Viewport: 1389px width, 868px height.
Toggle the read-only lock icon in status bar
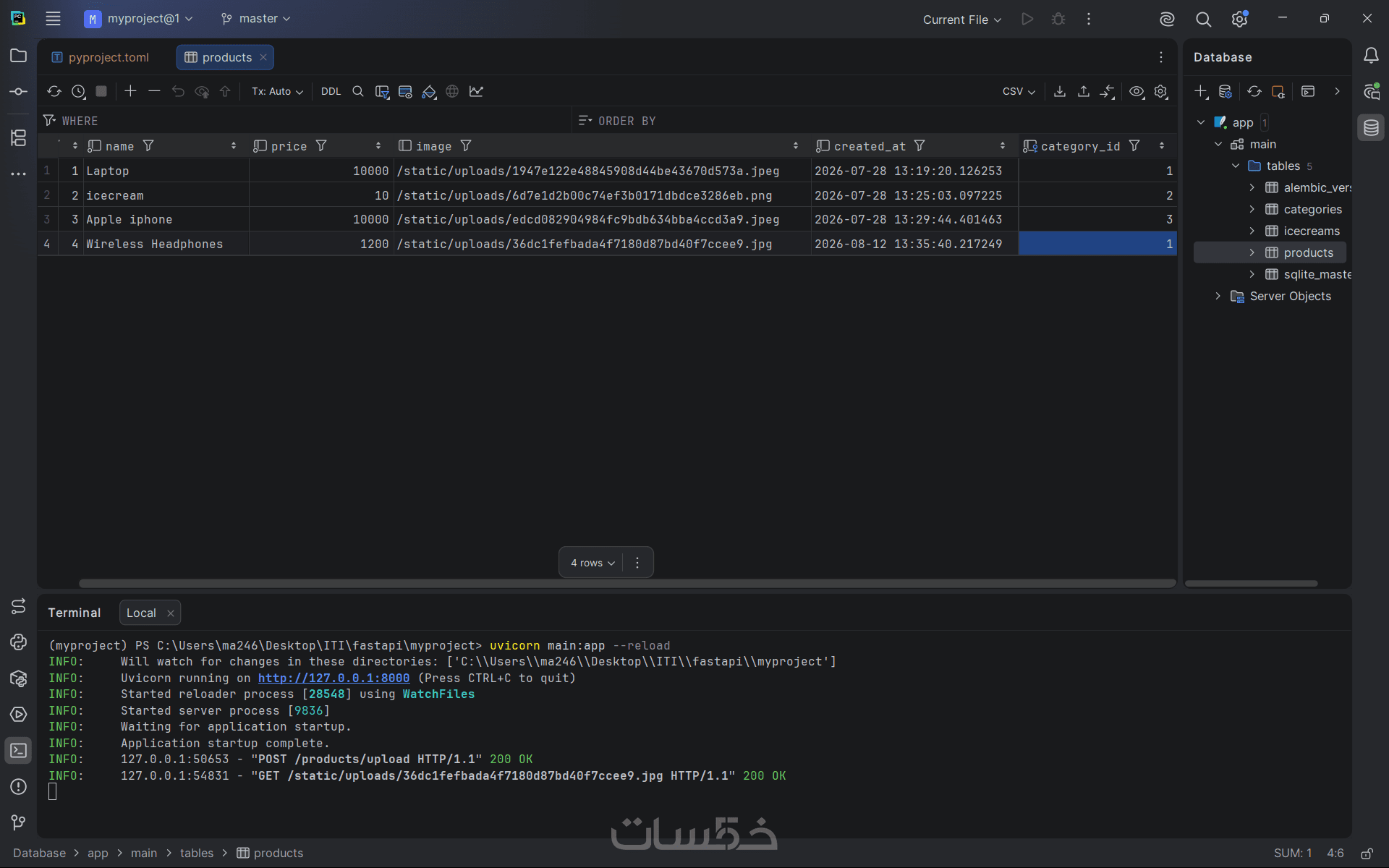(x=1367, y=854)
